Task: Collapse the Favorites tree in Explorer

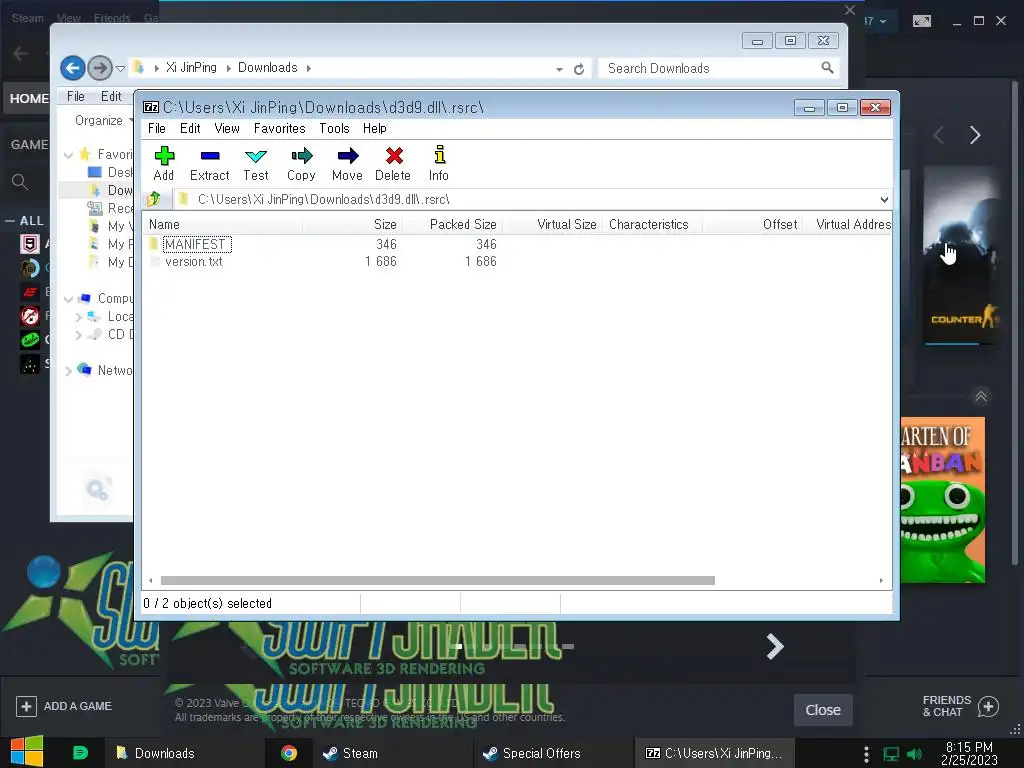Action: [69, 155]
